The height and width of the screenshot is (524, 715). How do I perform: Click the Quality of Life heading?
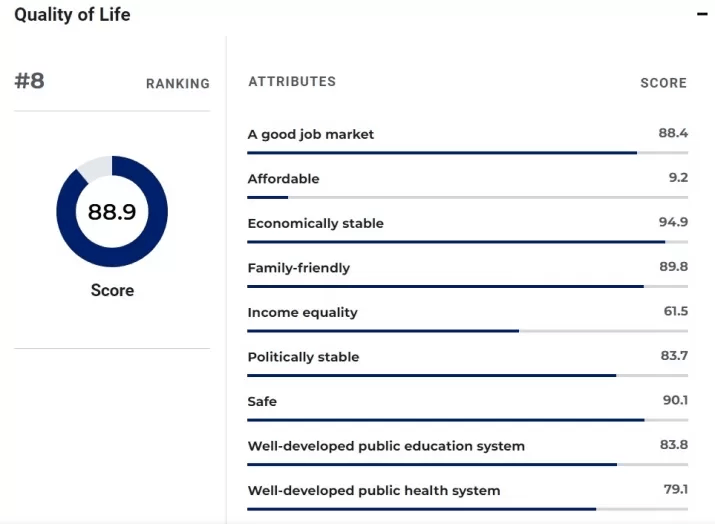coord(72,15)
